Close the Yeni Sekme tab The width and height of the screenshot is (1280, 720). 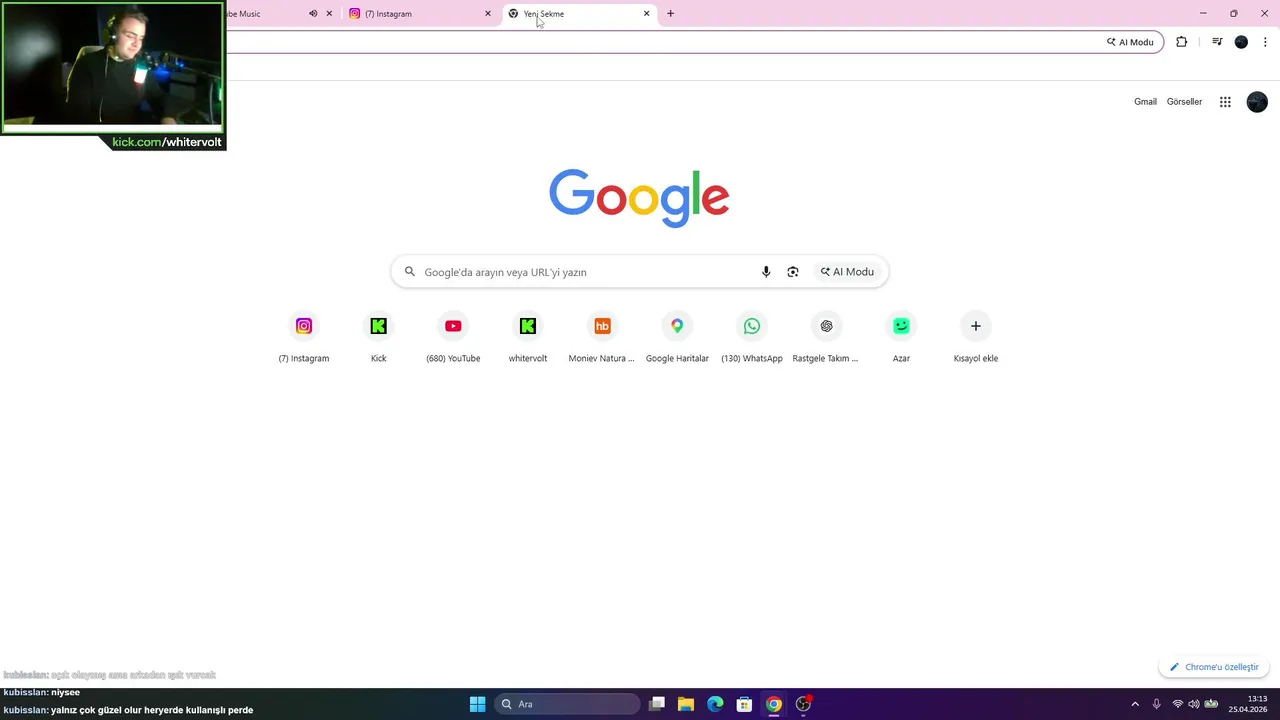click(x=646, y=14)
